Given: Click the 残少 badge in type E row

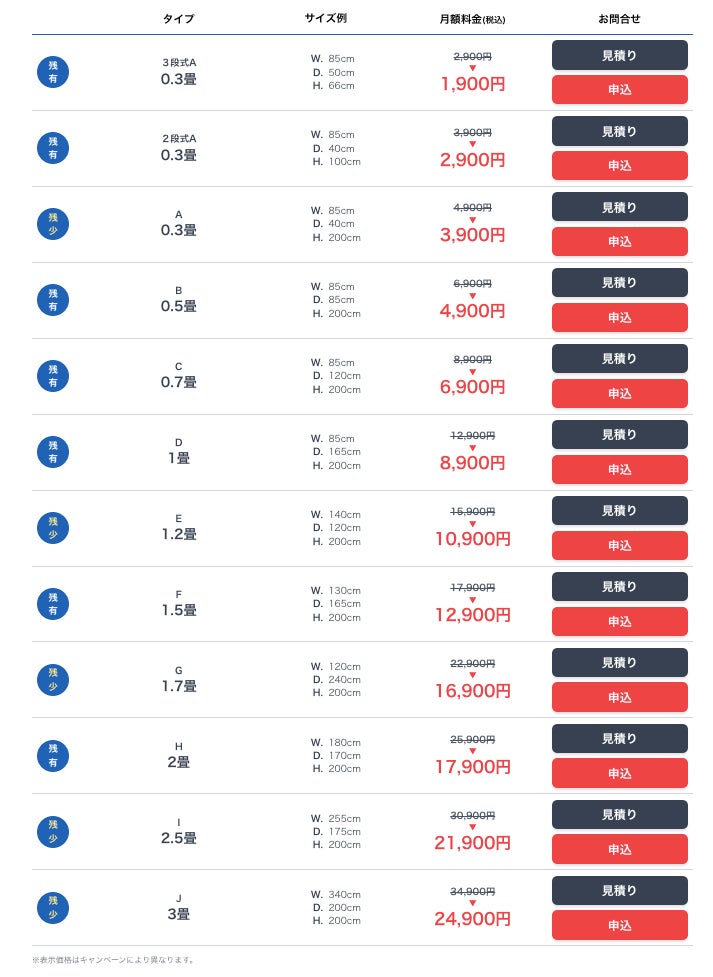Looking at the screenshot, I should click(x=53, y=528).
